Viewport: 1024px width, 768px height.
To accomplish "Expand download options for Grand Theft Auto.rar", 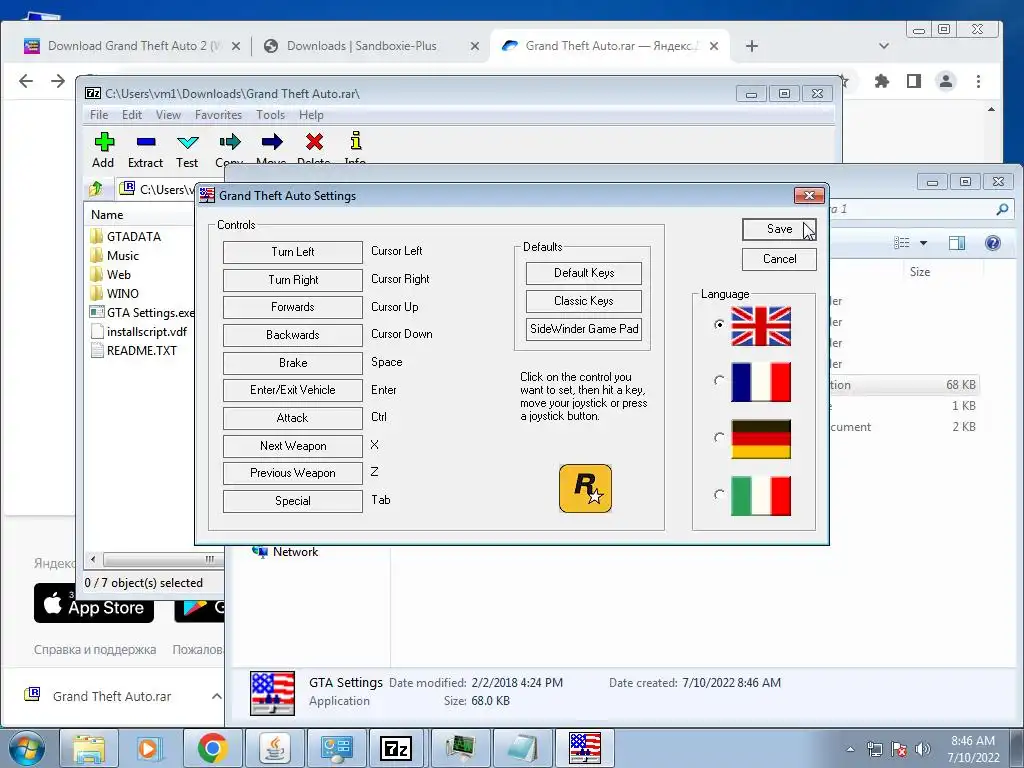I will click(216, 696).
